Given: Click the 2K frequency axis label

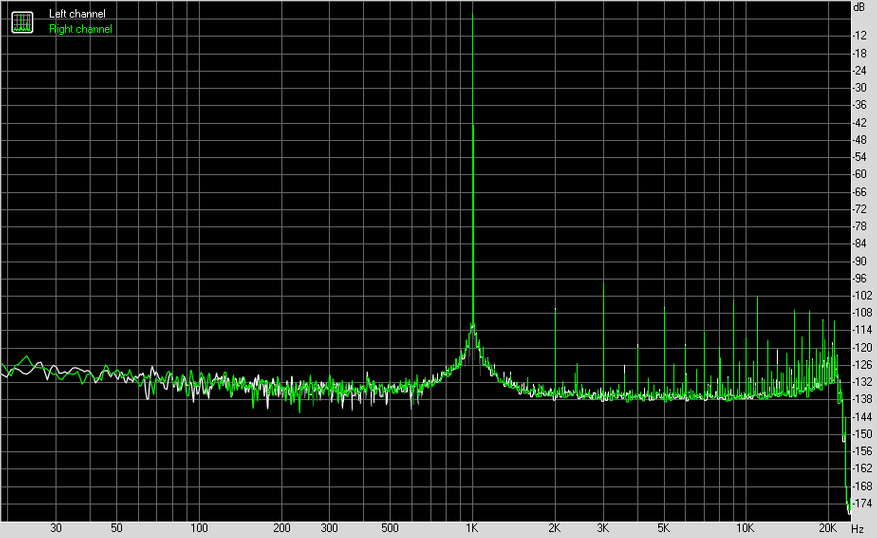Looking at the screenshot, I should 554,528.
